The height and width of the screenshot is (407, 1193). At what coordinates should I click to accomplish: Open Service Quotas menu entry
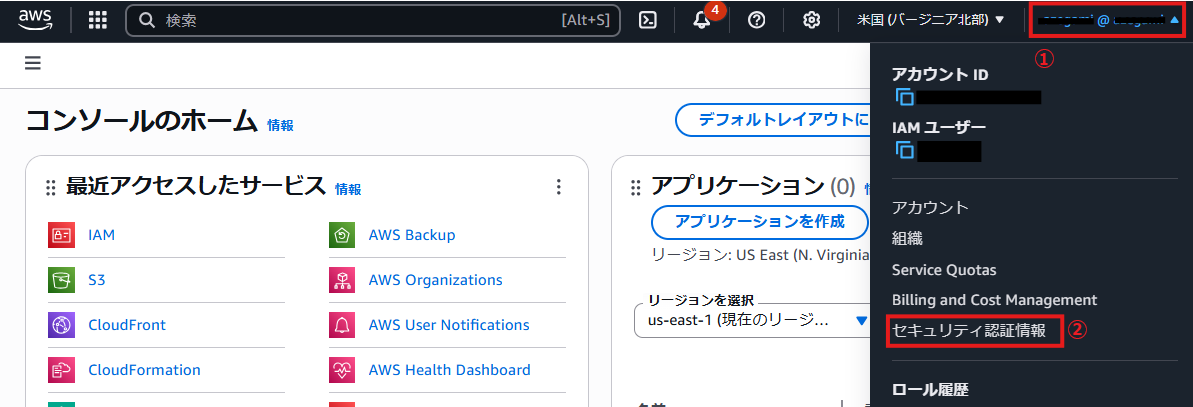[943, 270]
